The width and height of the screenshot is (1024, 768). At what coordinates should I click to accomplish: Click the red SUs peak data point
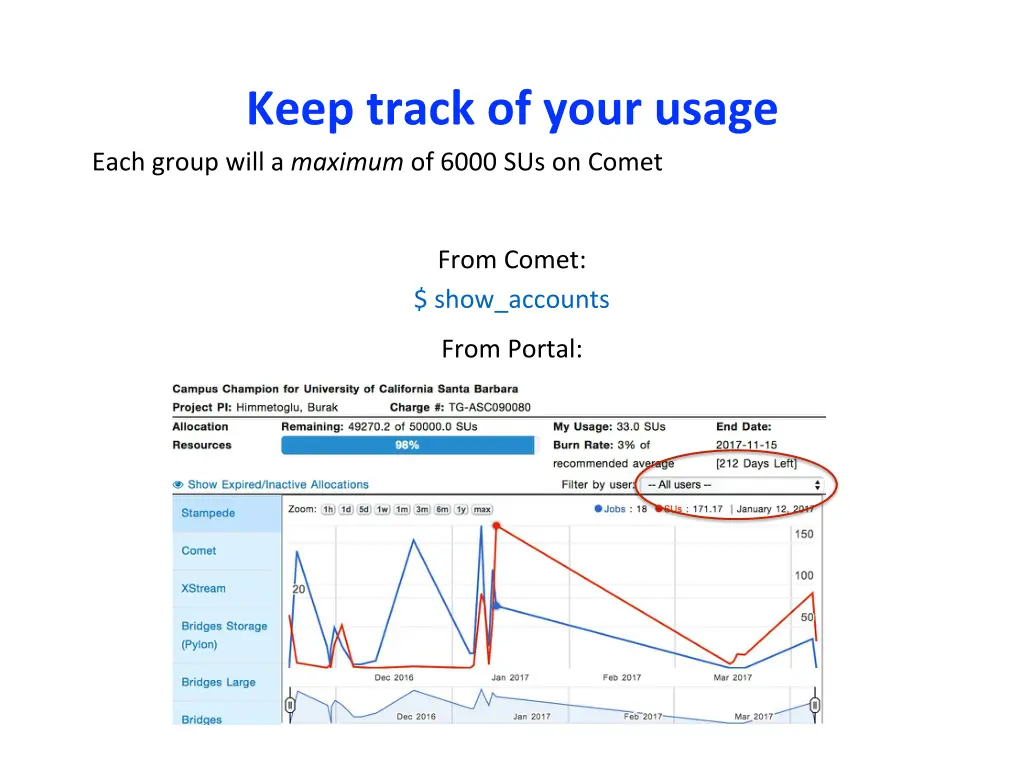pyautogui.click(x=496, y=526)
